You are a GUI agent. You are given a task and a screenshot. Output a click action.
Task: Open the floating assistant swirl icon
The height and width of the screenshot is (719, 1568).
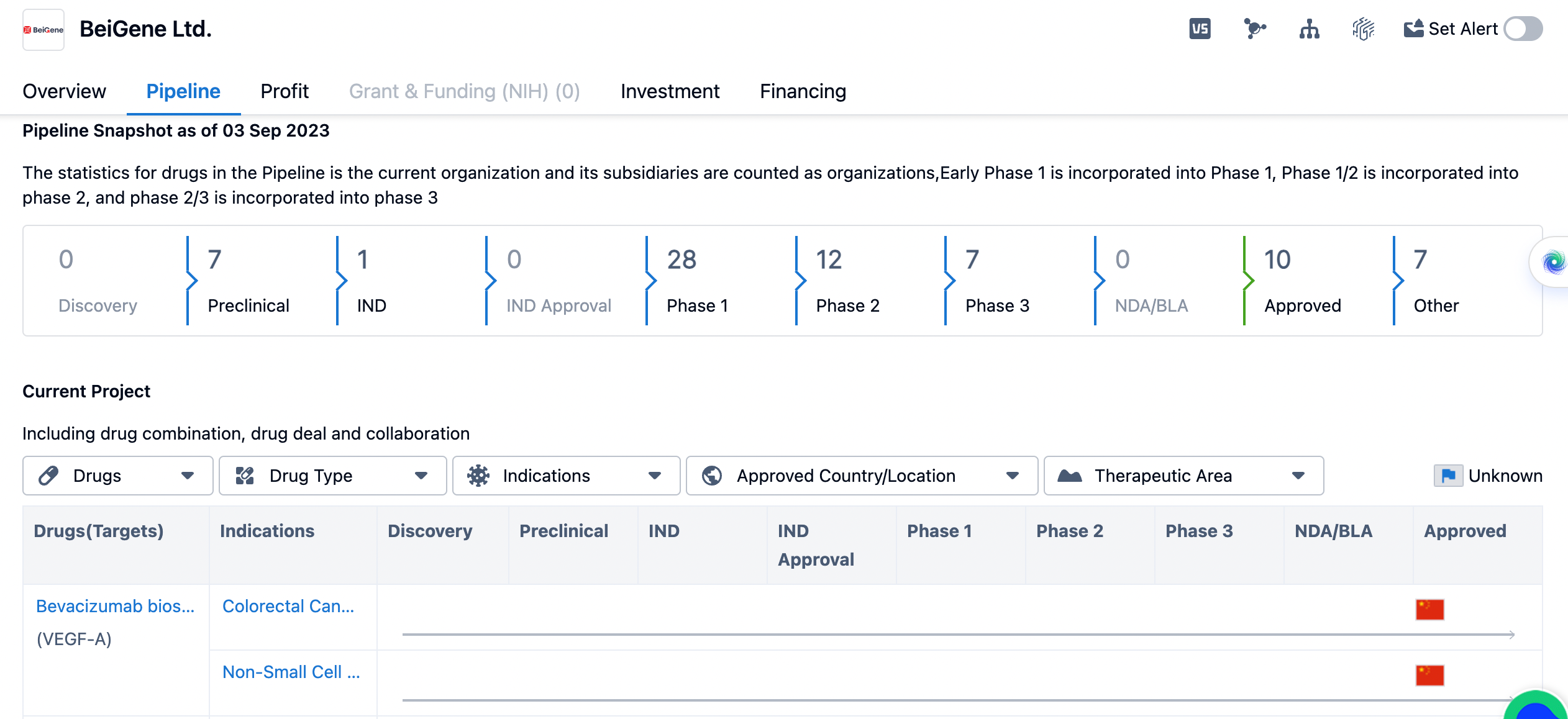click(x=1553, y=263)
